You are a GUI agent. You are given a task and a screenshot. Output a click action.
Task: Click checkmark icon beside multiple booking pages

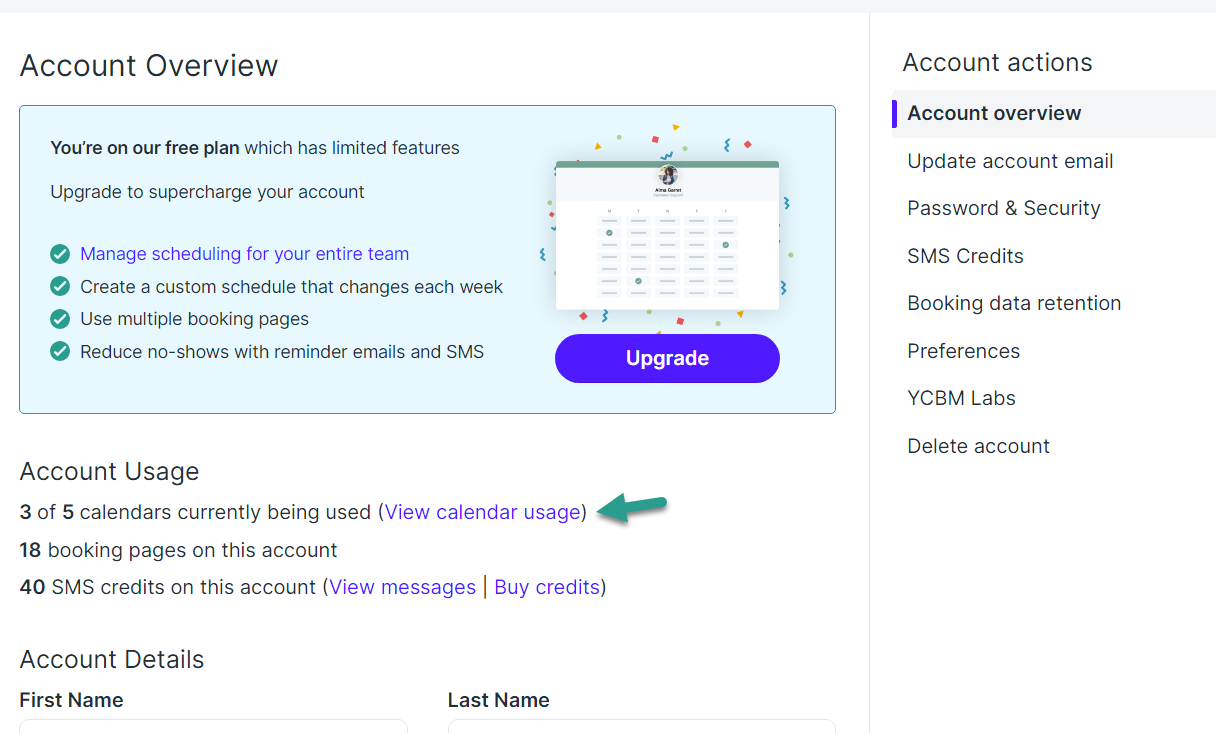pyautogui.click(x=60, y=319)
